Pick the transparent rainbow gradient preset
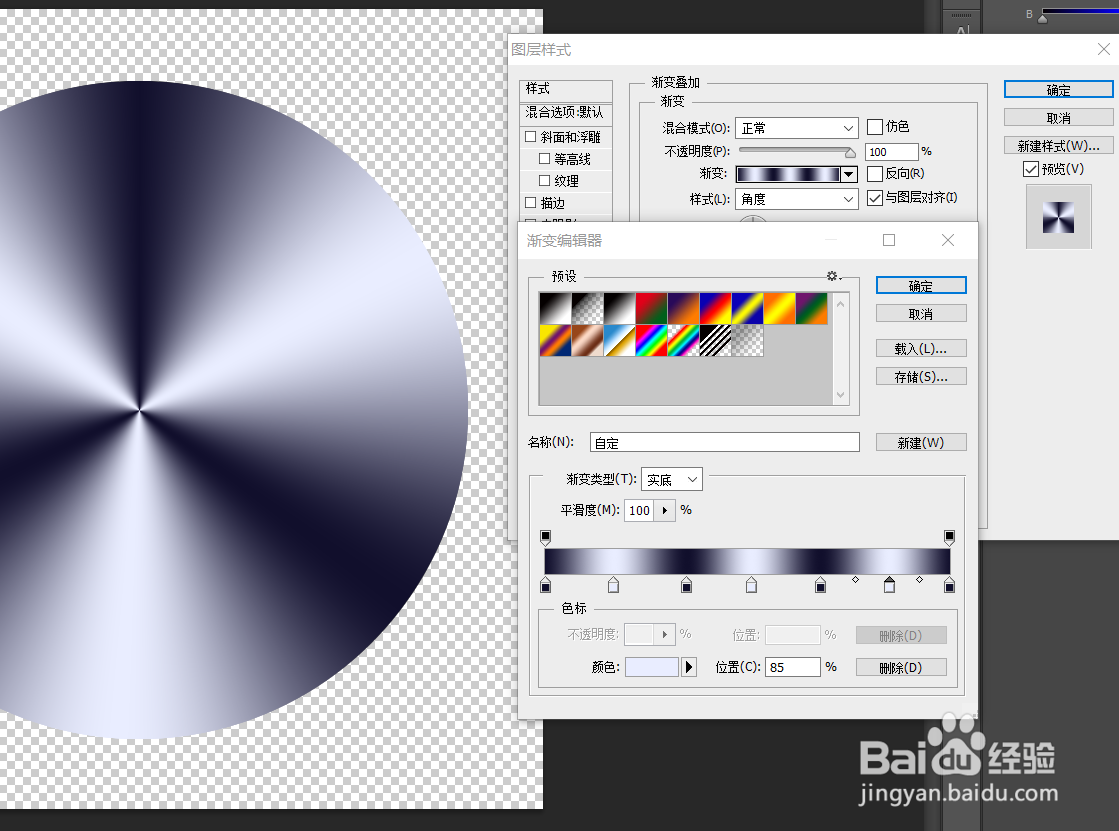The width and height of the screenshot is (1119, 831). tap(684, 341)
